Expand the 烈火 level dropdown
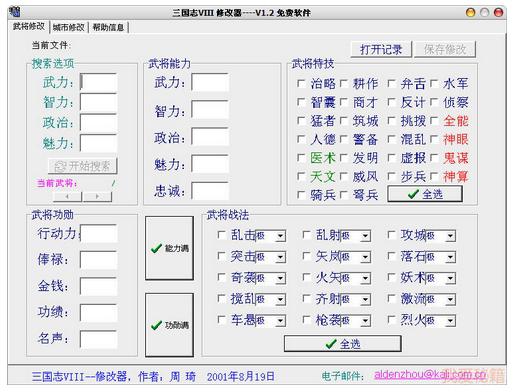The height and width of the screenshot is (392, 513). coord(450,321)
